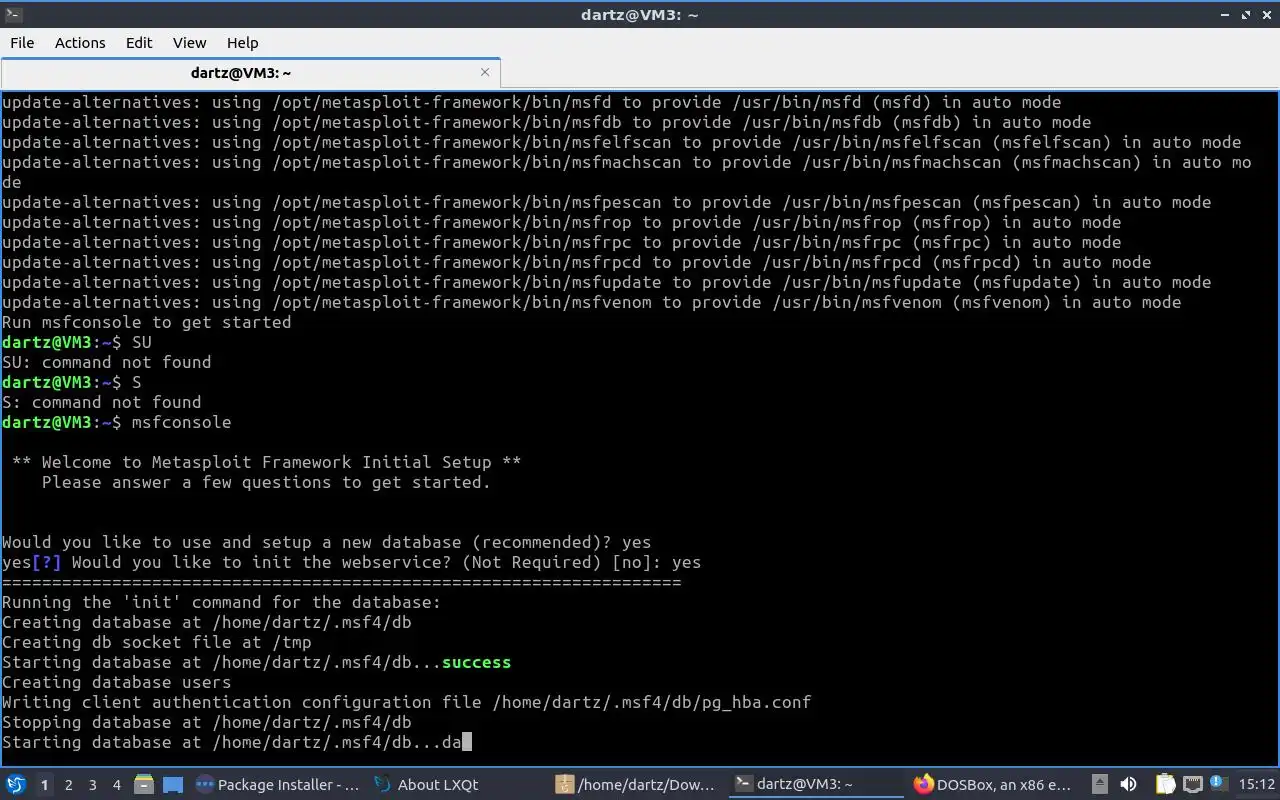Open the File menu
The height and width of the screenshot is (800, 1280).
(x=22, y=43)
